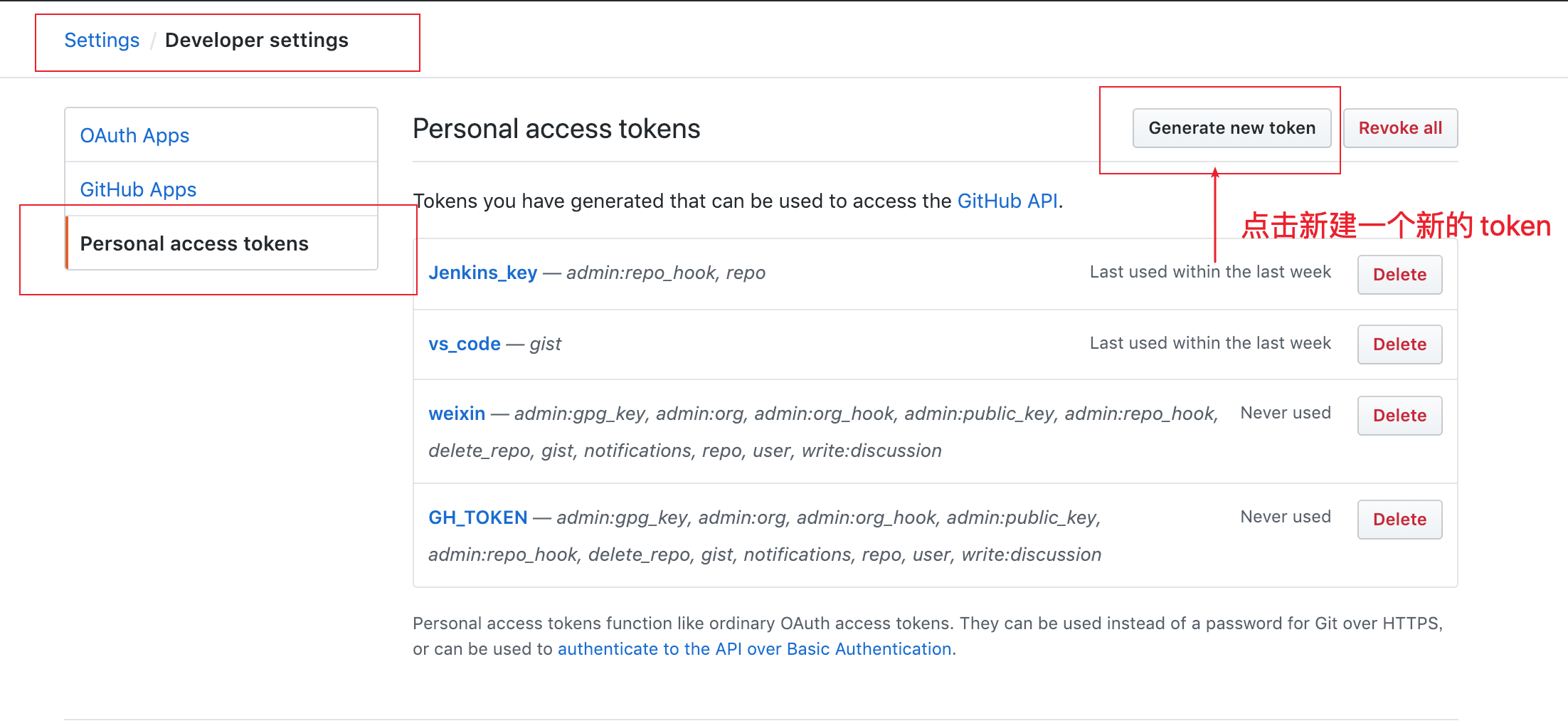Open the vs_code token
Screen dimensions: 1568x726
click(x=465, y=344)
